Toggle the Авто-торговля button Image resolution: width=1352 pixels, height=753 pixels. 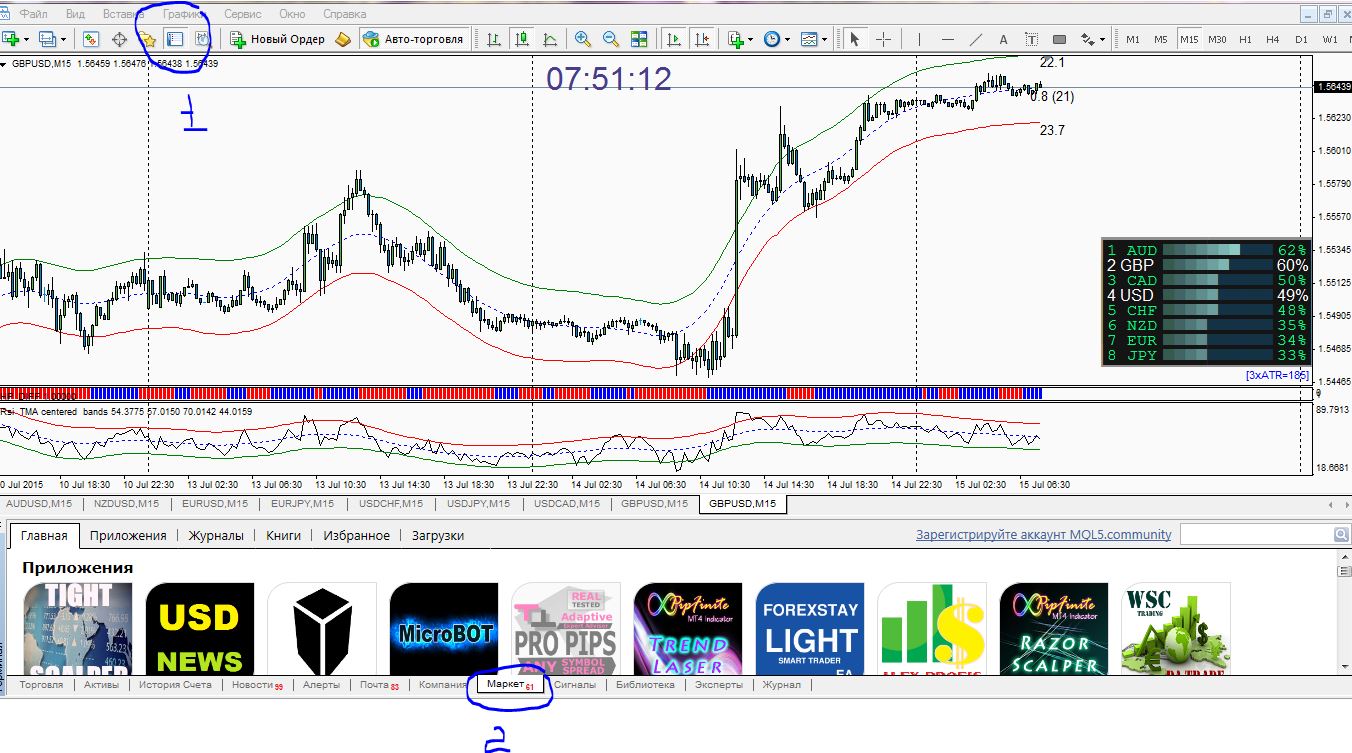pos(414,39)
